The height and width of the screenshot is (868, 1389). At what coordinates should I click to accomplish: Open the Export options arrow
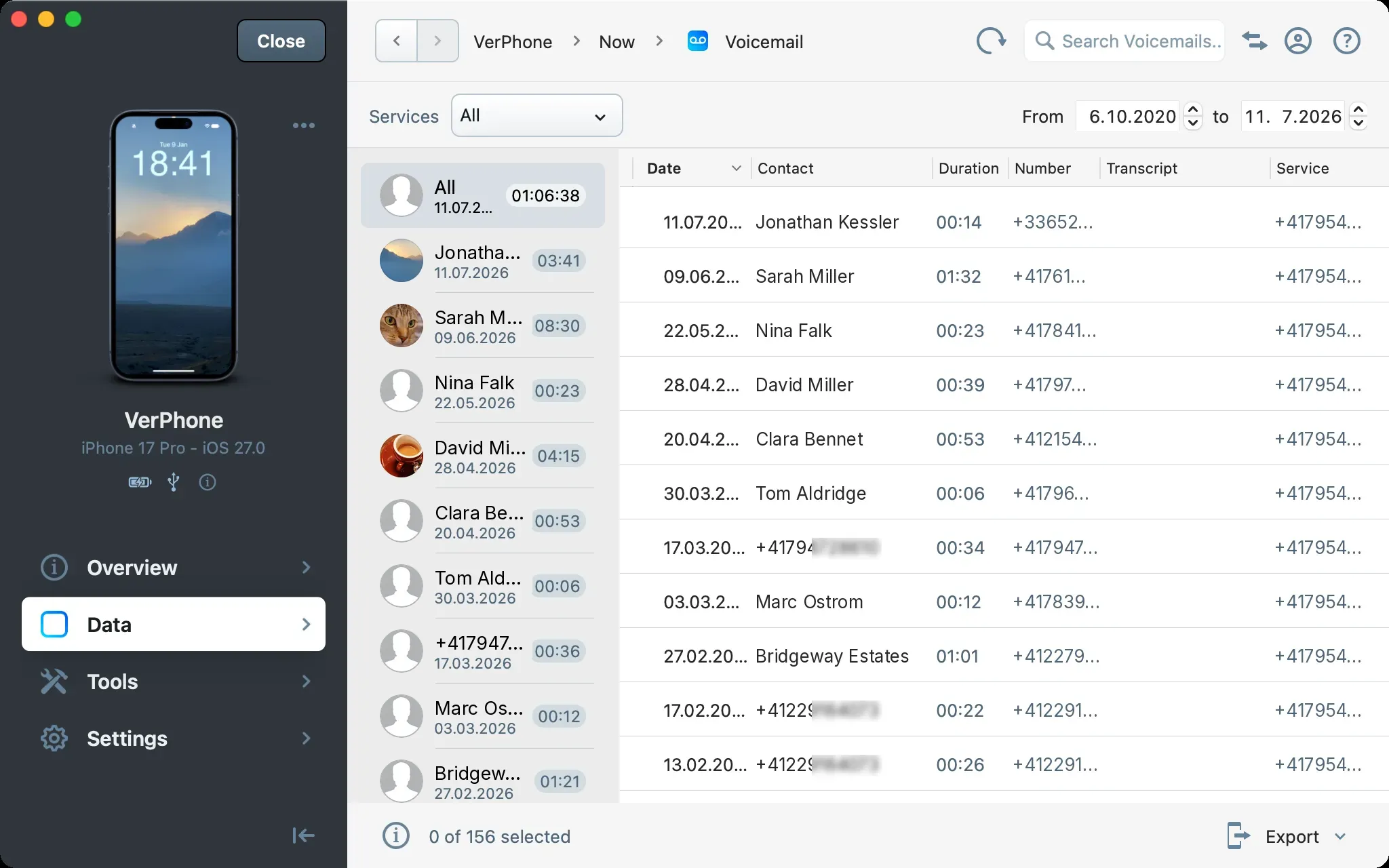click(1340, 837)
